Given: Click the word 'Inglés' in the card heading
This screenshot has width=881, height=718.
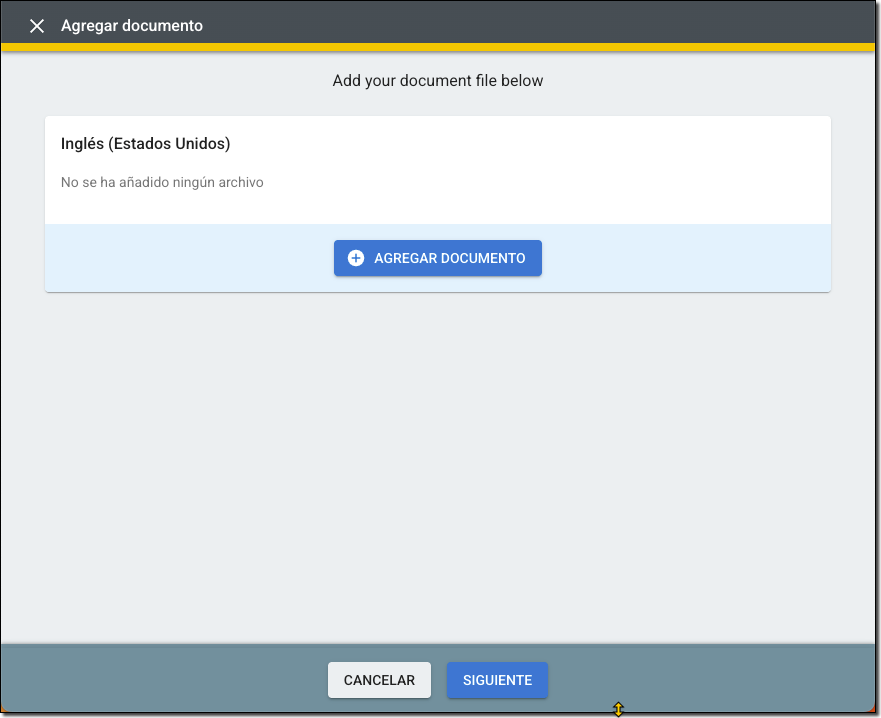Looking at the screenshot, I should tap(82, 144).
